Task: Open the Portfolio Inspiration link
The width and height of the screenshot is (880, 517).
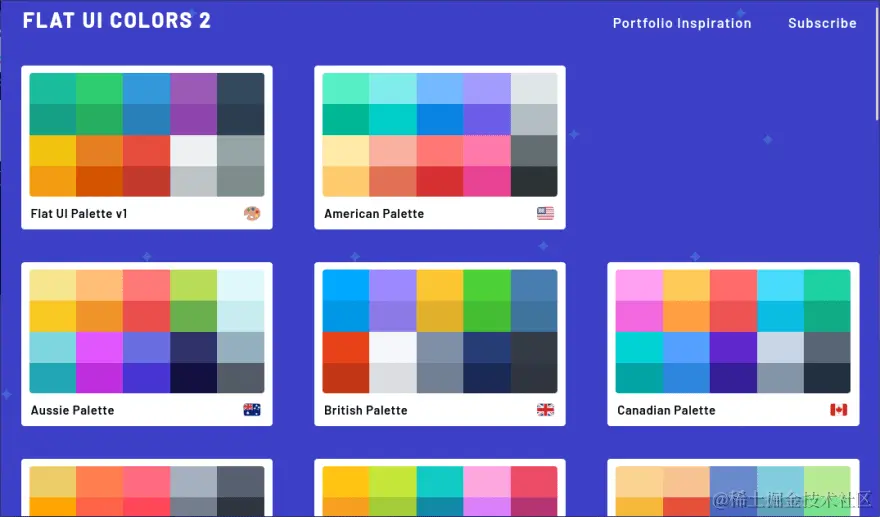Action: coord(682,23)
